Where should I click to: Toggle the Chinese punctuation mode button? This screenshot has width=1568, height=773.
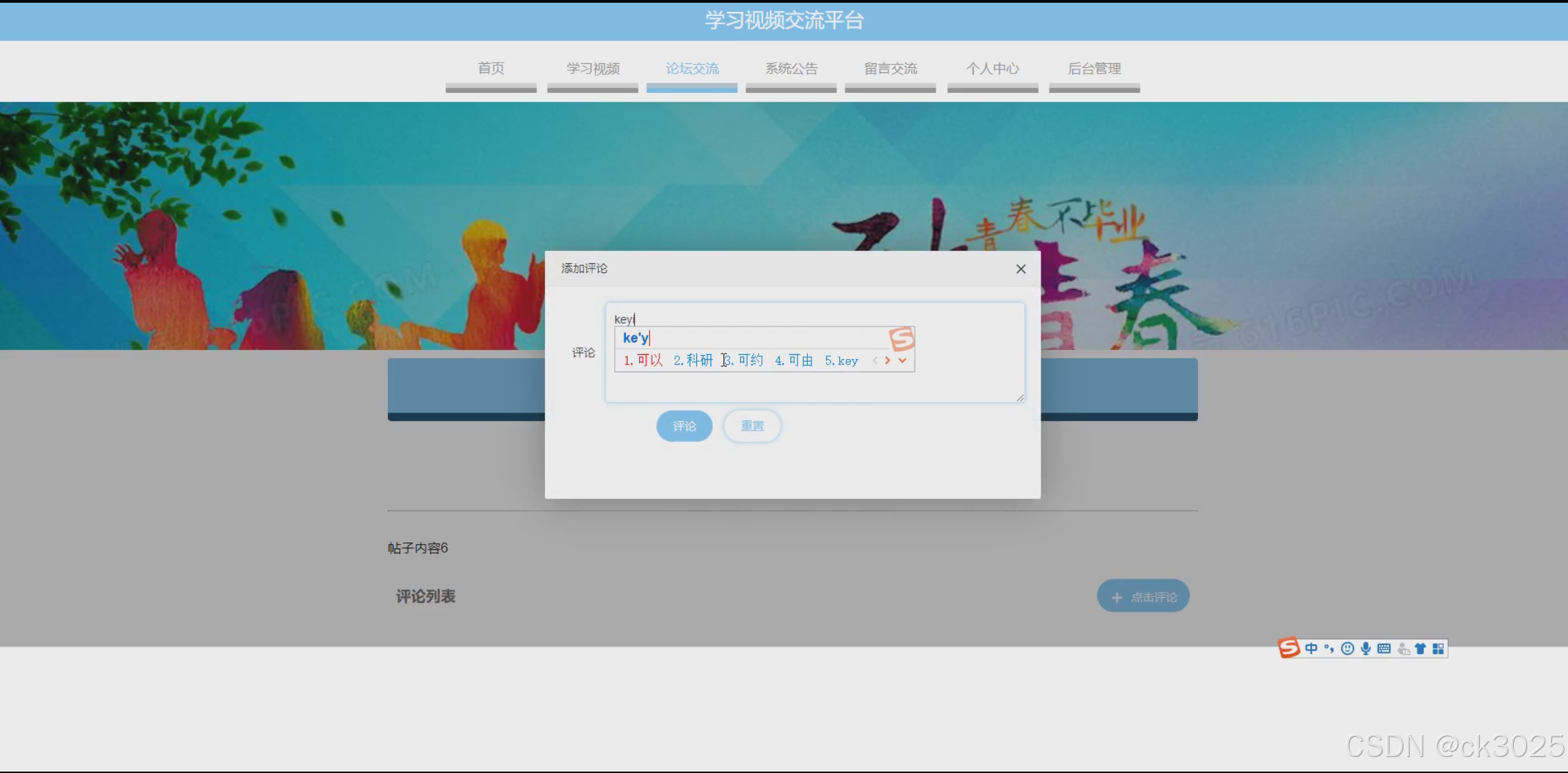[1329, 649]
